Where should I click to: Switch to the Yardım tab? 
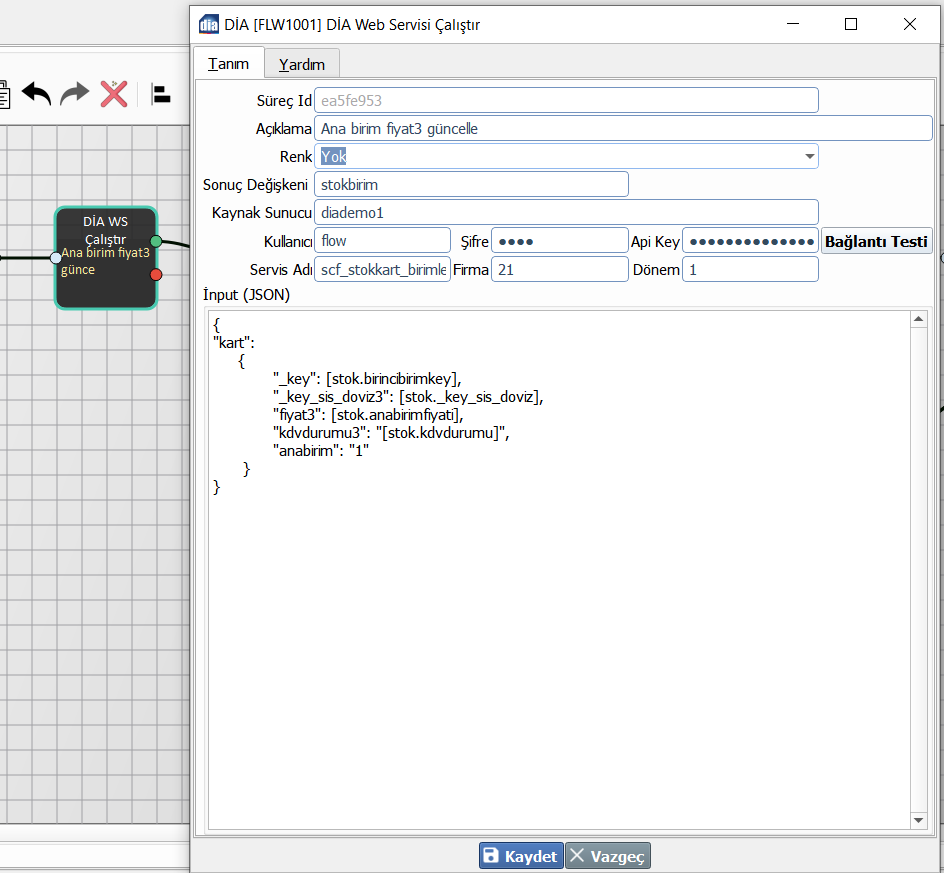302,64
